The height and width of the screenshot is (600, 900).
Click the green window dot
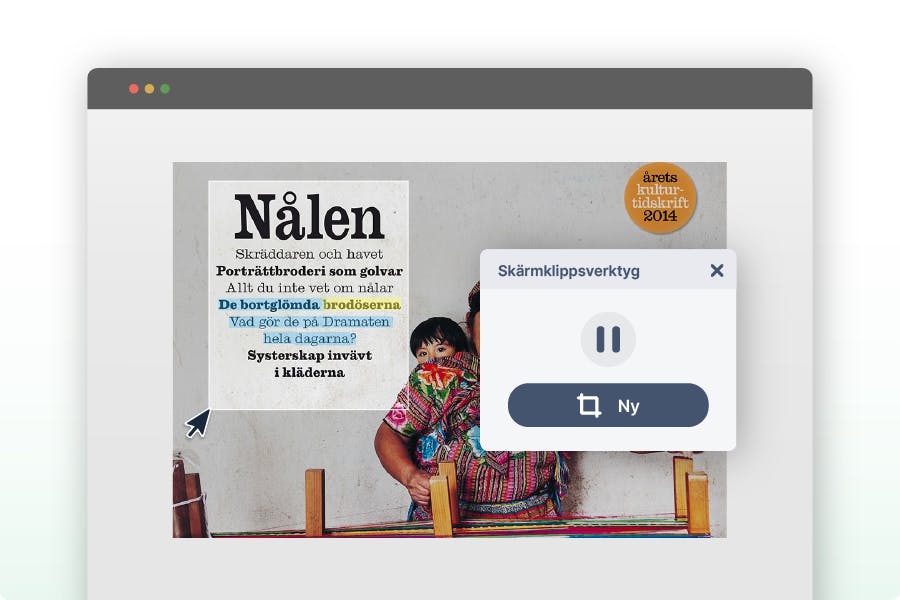click(165, 88)
